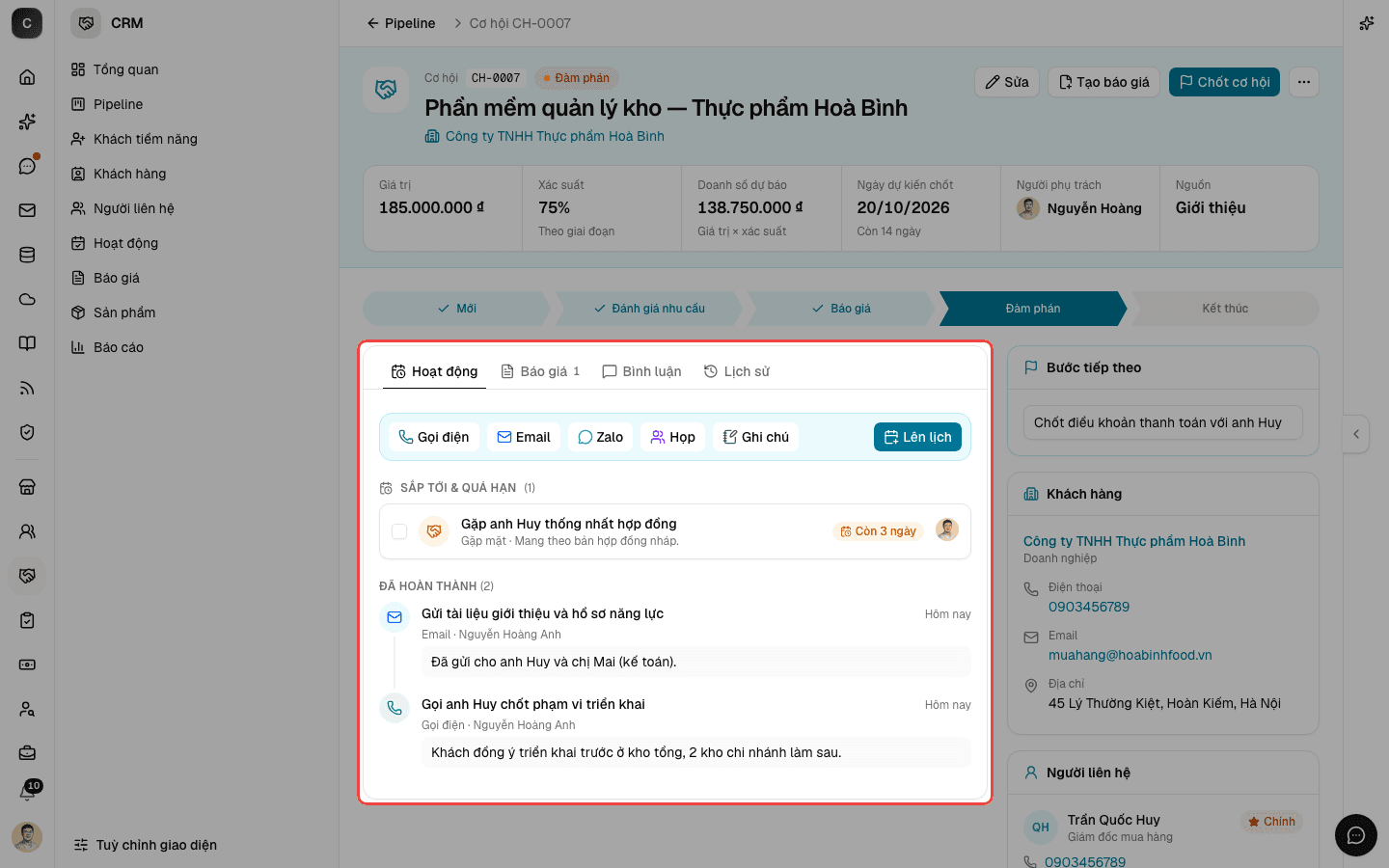
Task: Open the cloud icon in the left rail
Action: (27, 299)
